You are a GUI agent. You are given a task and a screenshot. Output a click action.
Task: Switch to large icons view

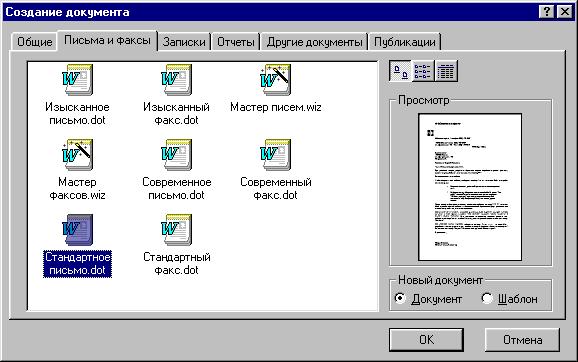[400, 71]
